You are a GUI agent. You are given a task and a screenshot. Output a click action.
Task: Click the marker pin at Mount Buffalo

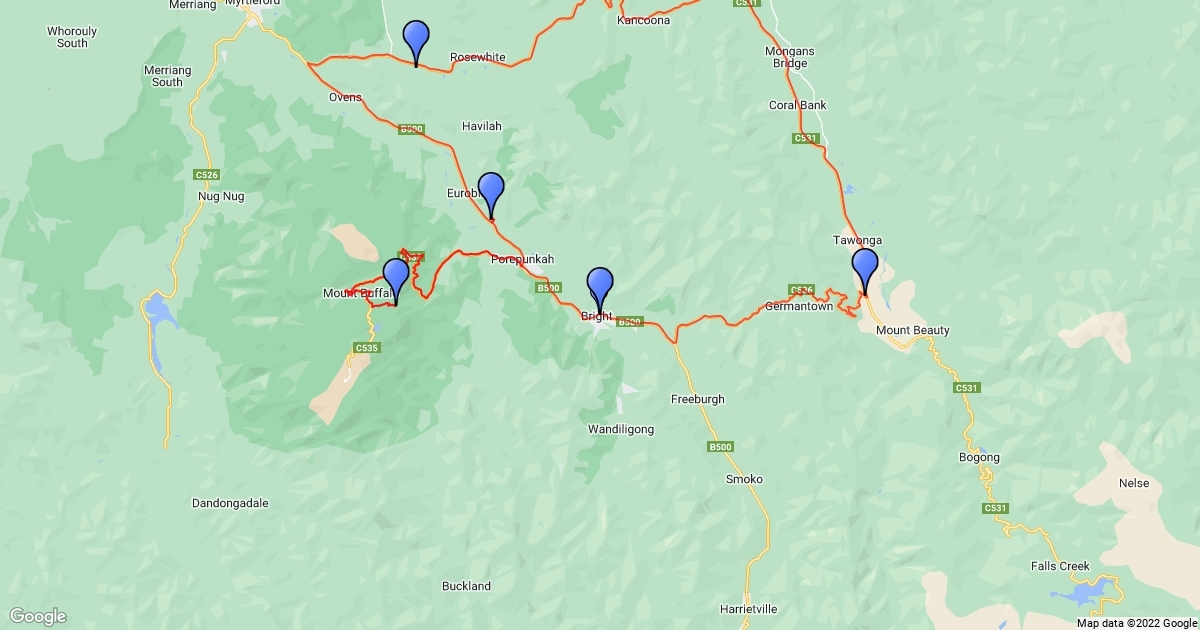pyautogui.click(x=396, y=280)
